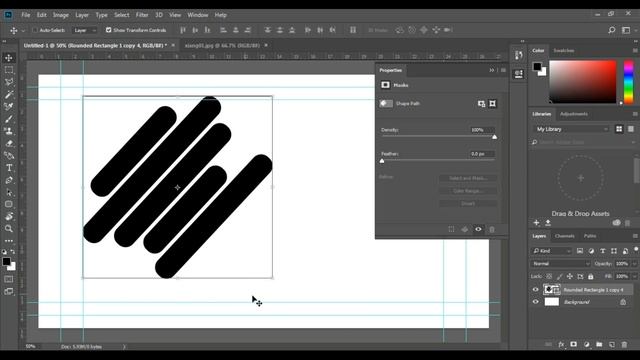This screenshot has height=360, width=640.
Task: Collapse the Properties panel with double arrows
Action: coord(491,70)
